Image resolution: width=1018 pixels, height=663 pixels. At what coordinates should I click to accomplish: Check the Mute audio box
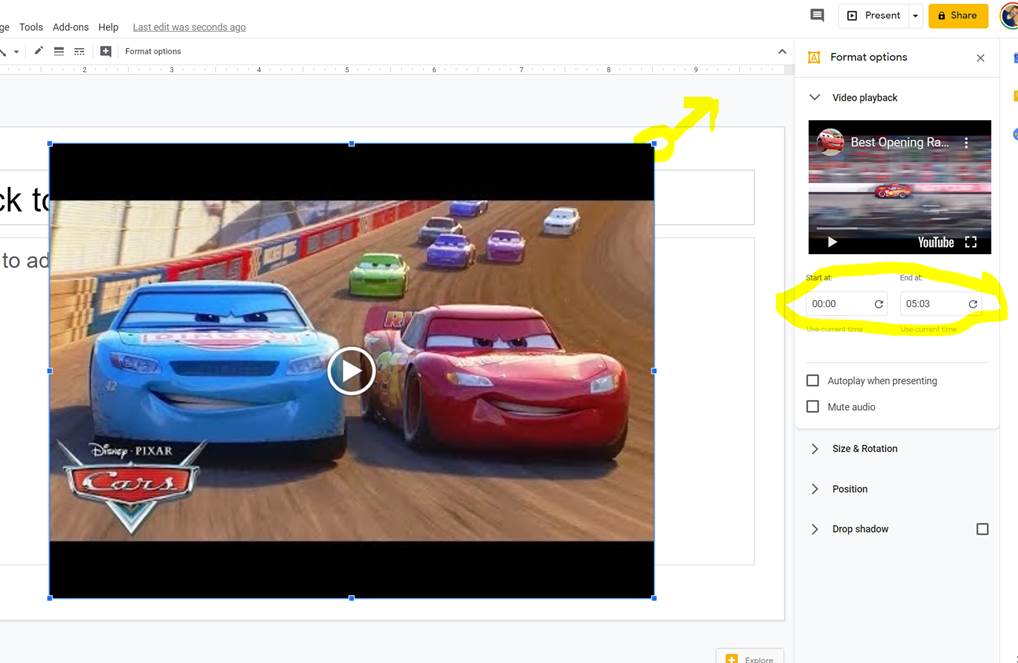(813, 407)
